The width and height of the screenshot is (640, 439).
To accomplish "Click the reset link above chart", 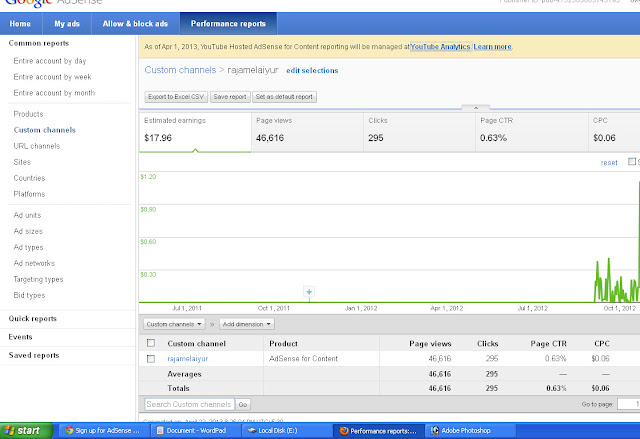I will [x=609, y=162].
